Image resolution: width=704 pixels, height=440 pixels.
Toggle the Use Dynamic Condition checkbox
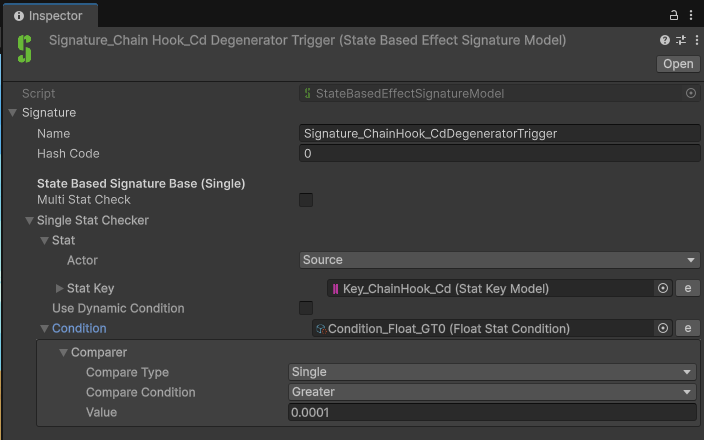click(x=306, y=308)
